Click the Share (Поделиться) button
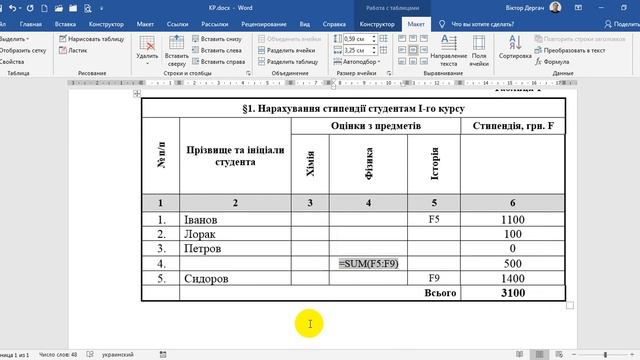Screen dimensions: 640x360 point(622,24)
